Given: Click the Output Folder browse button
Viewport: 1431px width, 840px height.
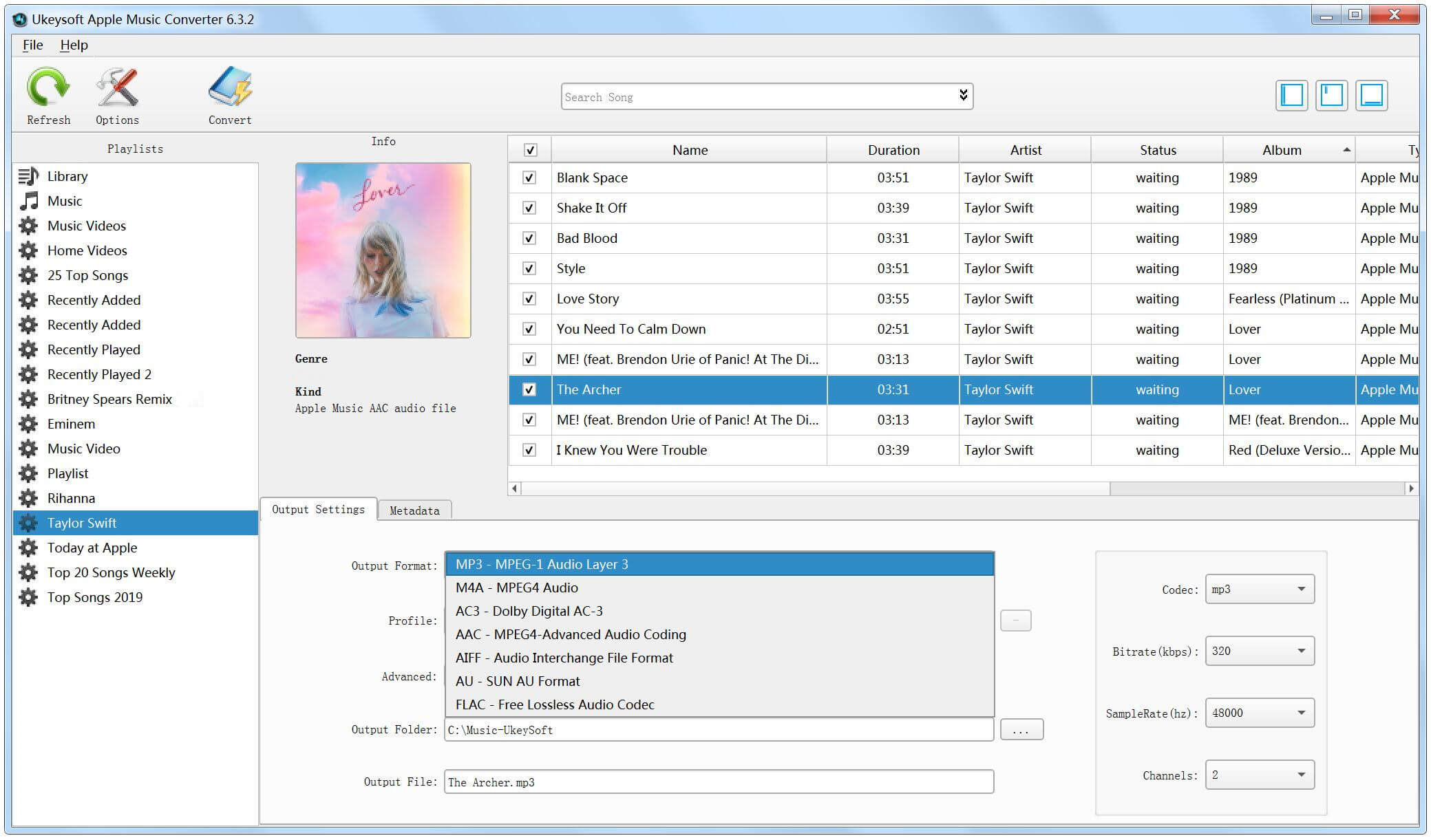Looking at the screenshot, I should pos(1020,729).
